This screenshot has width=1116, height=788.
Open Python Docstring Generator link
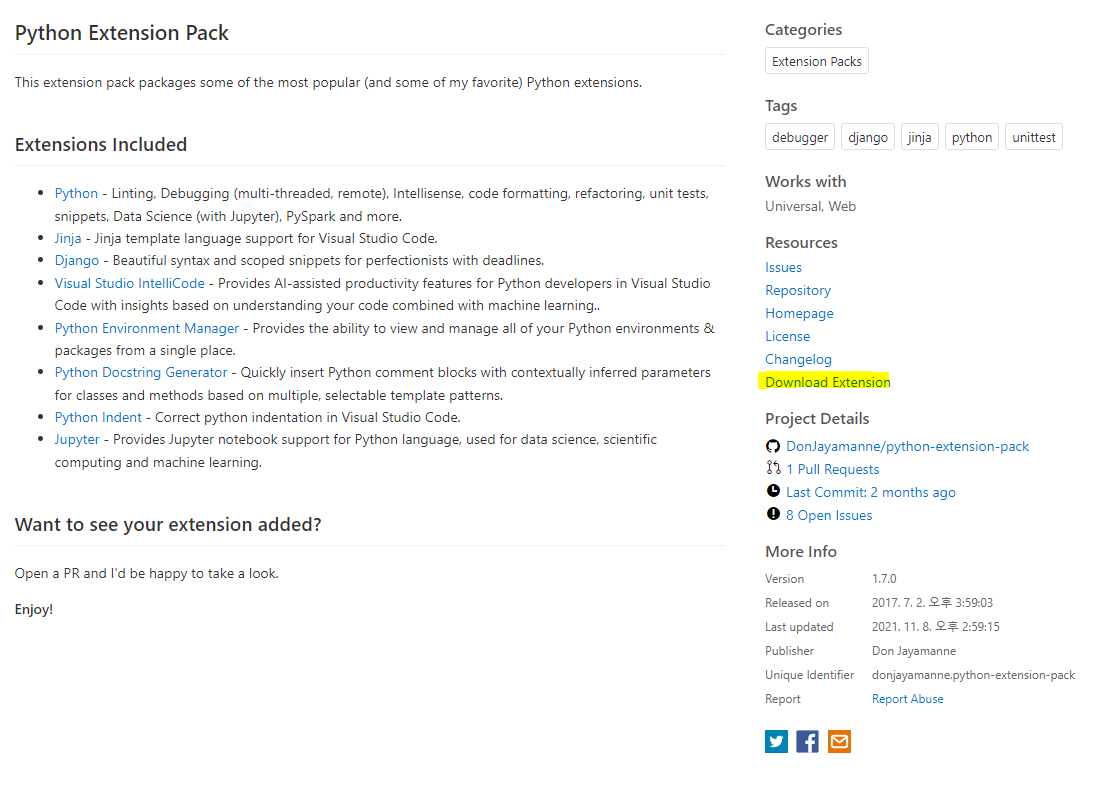click(141, 372)
